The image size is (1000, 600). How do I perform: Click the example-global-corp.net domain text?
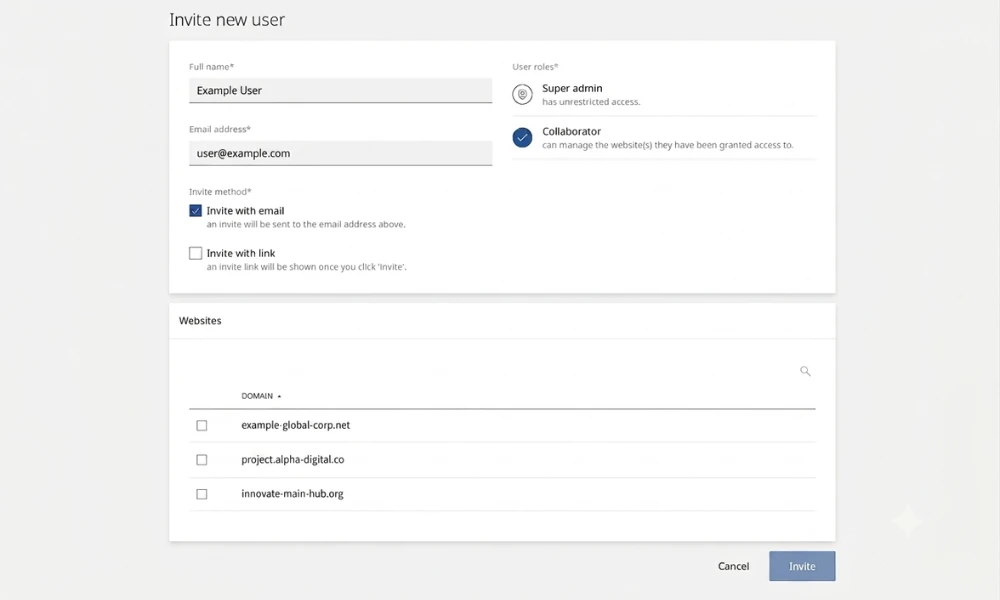[295, 425]
